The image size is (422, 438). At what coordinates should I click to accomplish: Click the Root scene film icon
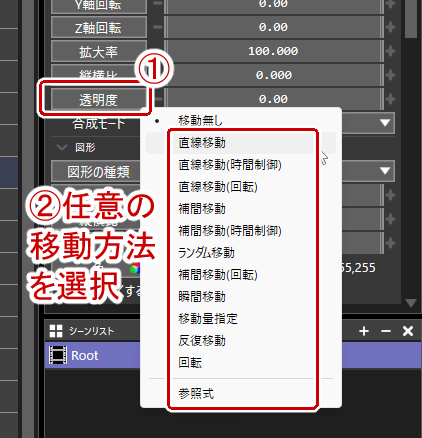point(58,355)
